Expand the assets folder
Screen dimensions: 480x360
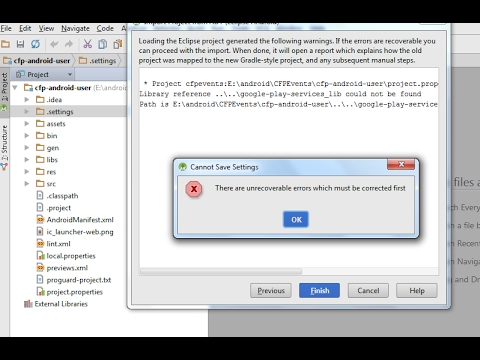pos(27,124)
